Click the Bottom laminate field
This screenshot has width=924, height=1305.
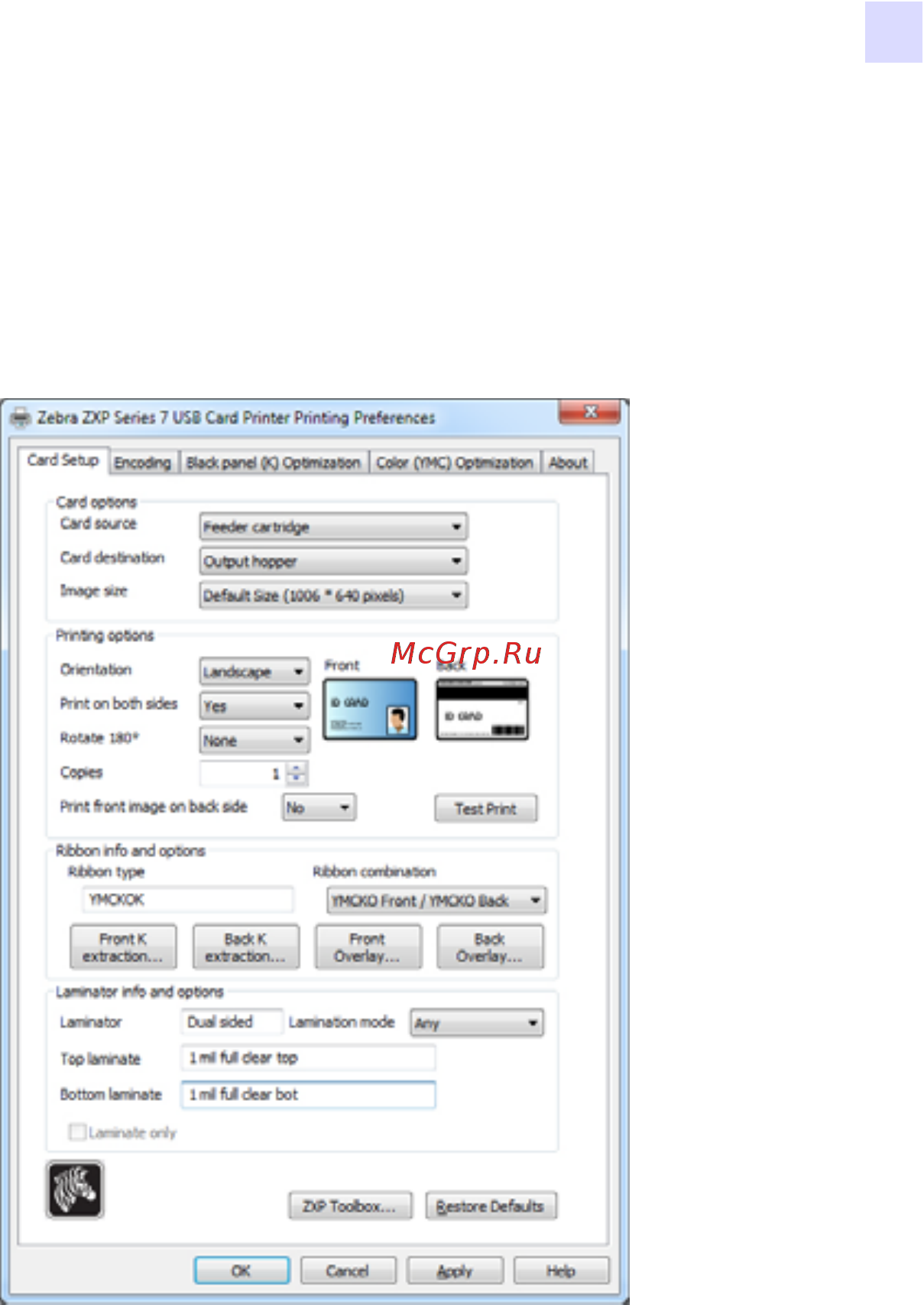(x=308, y=1095)
